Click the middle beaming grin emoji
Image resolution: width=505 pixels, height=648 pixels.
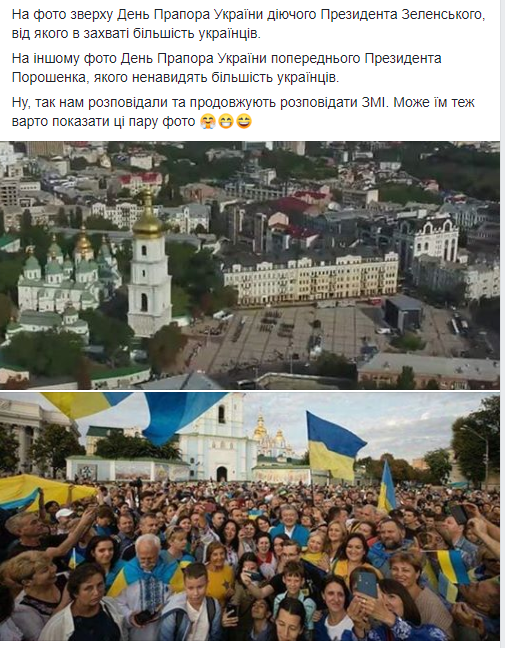click(226, 122)
